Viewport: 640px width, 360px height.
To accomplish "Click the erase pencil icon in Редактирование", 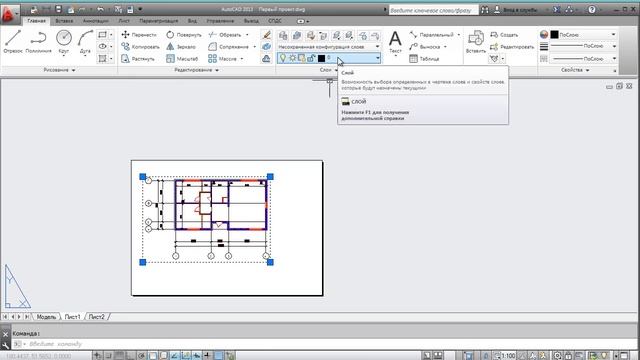I will [267, 35].
